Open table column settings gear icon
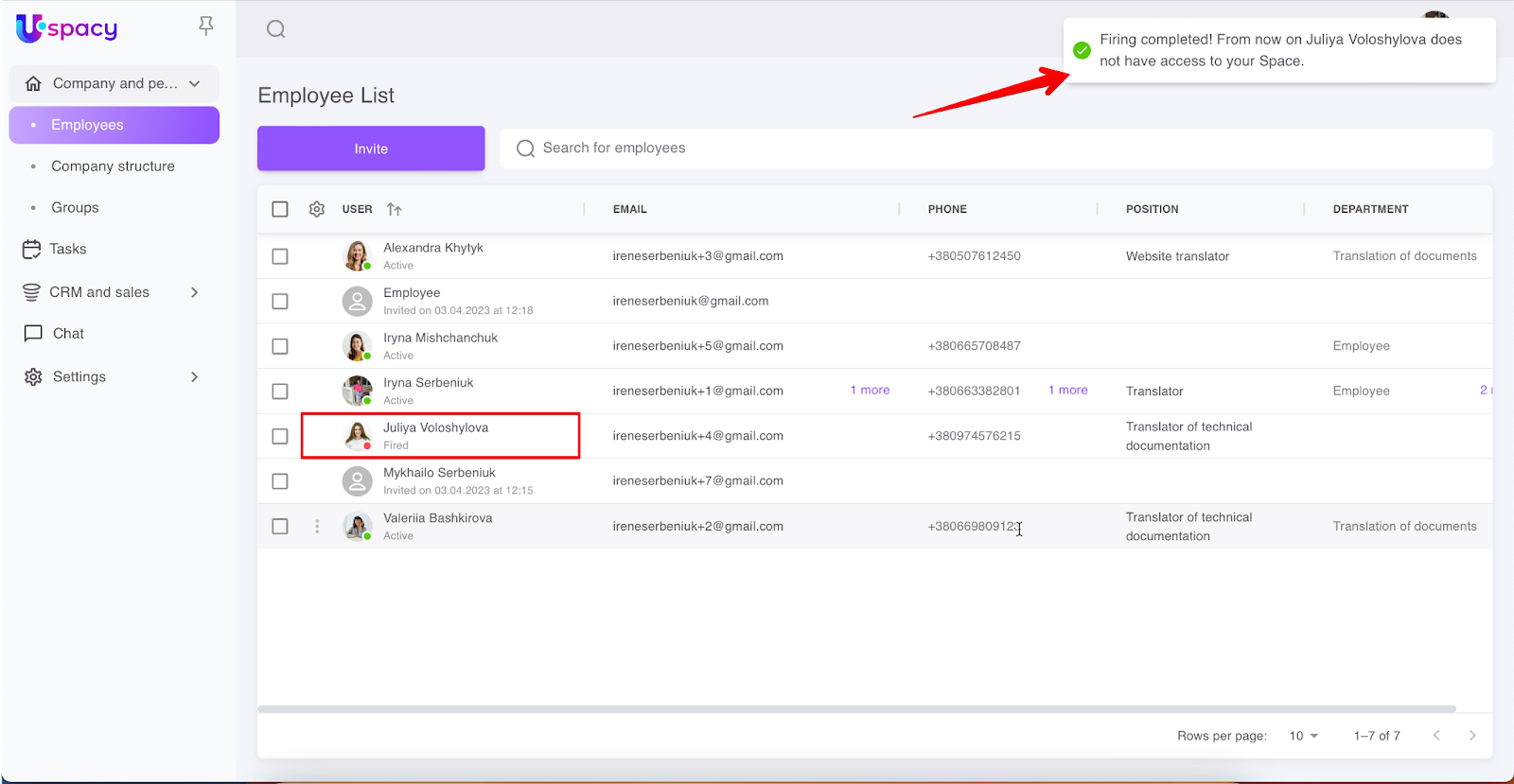This screenshot has width=1514, height=784. point(317,209)
